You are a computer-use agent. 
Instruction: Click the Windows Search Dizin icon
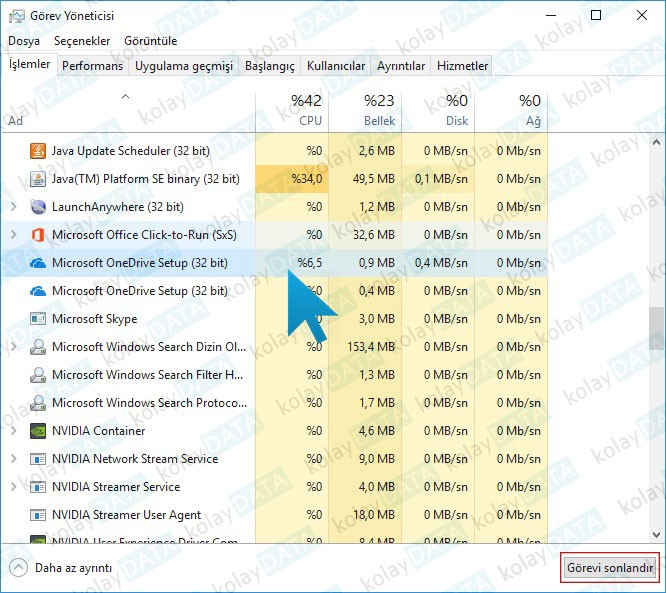38,347
